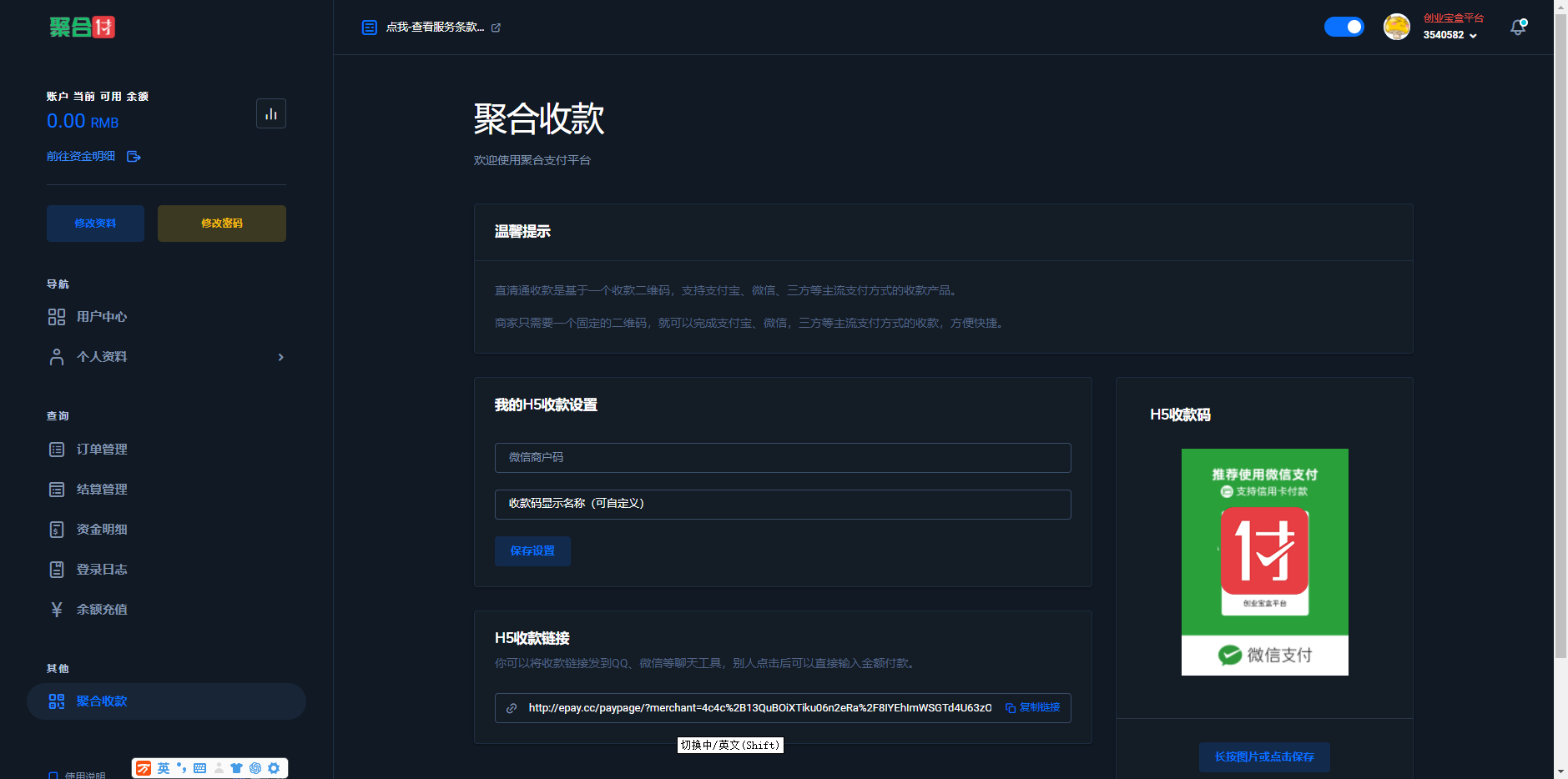Switch IME language by clicking 英 icon

(x=162, y=767)
